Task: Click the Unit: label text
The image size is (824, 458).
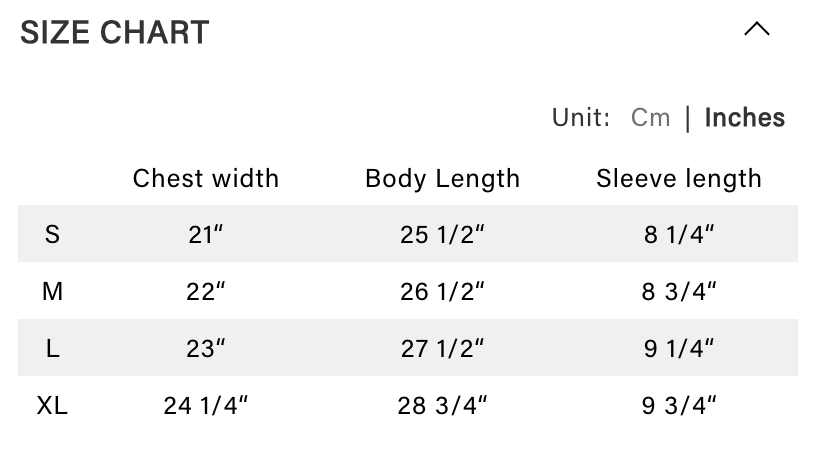Action: [580, 118]
